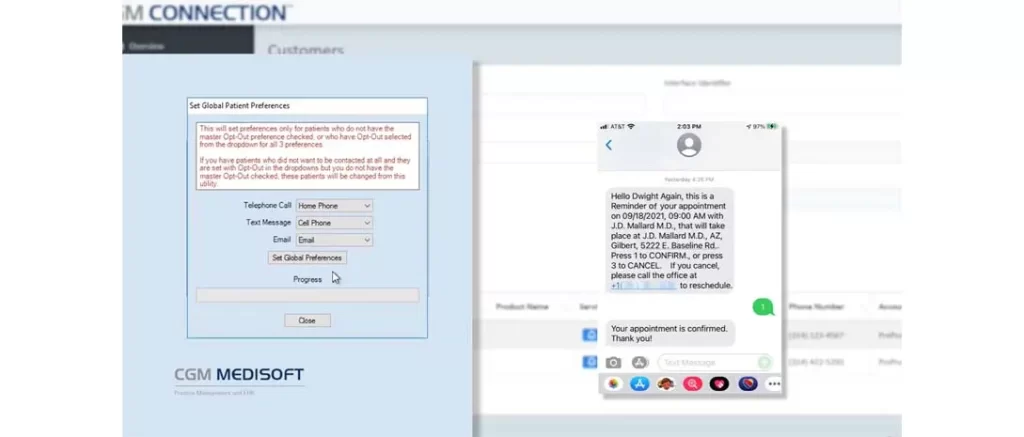Click the blue service icon in the first table row
This screenshot has width=1024, height=437.
click(x=589, y=335)
